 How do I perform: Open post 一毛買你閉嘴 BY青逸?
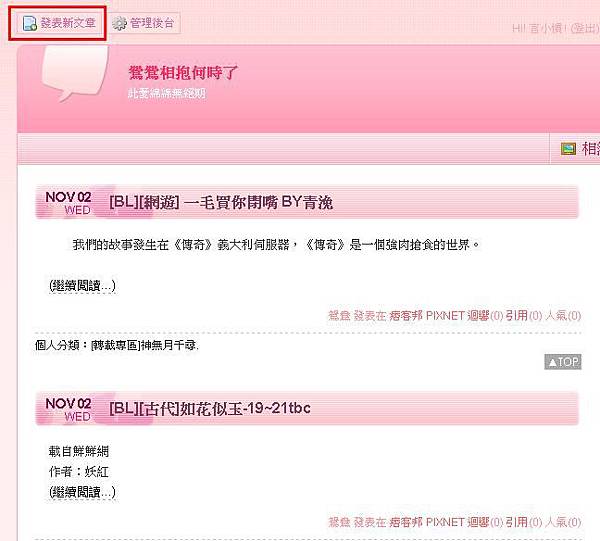click(221, 202)
